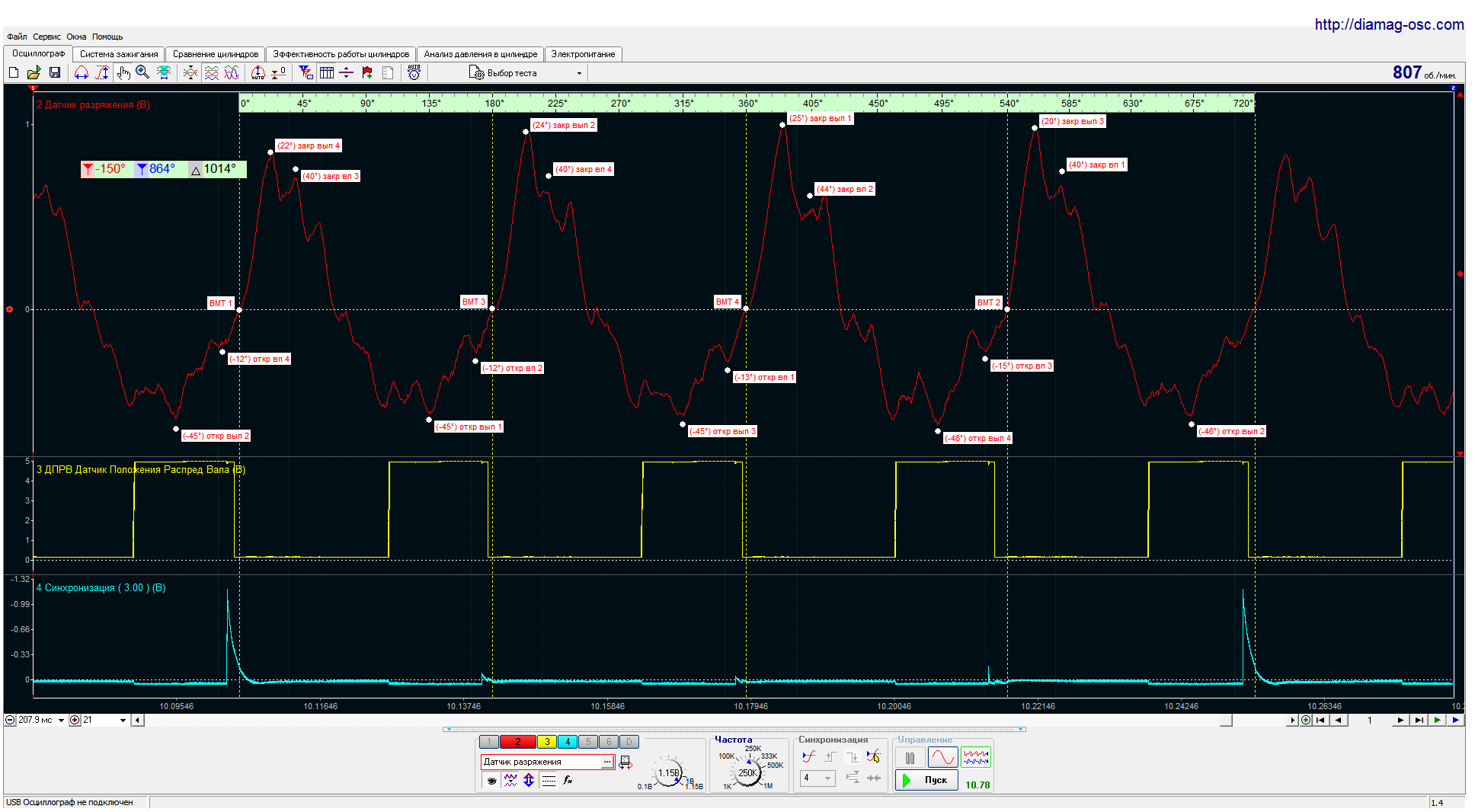Open the Сервис menu
1475x812 pixels.
(46, 37)
